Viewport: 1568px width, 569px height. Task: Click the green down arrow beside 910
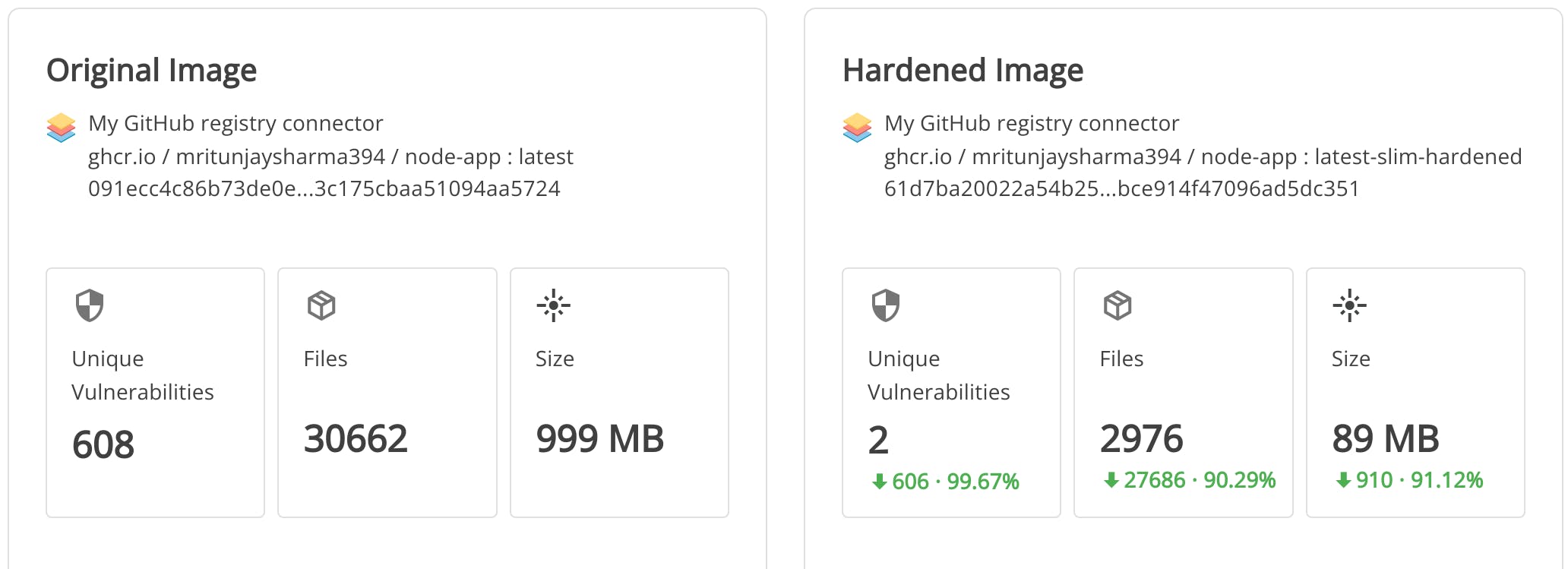click(x=1343, y=480)
